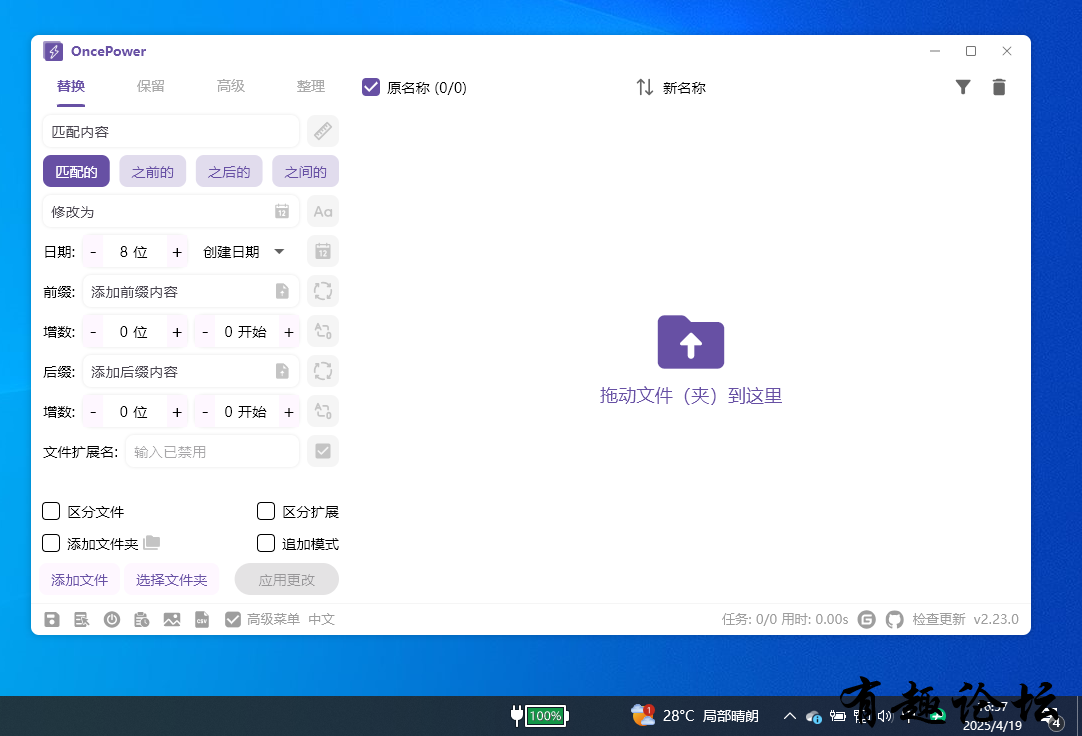
Task: Select the 之前的 match mode
Action: [153, 171]
